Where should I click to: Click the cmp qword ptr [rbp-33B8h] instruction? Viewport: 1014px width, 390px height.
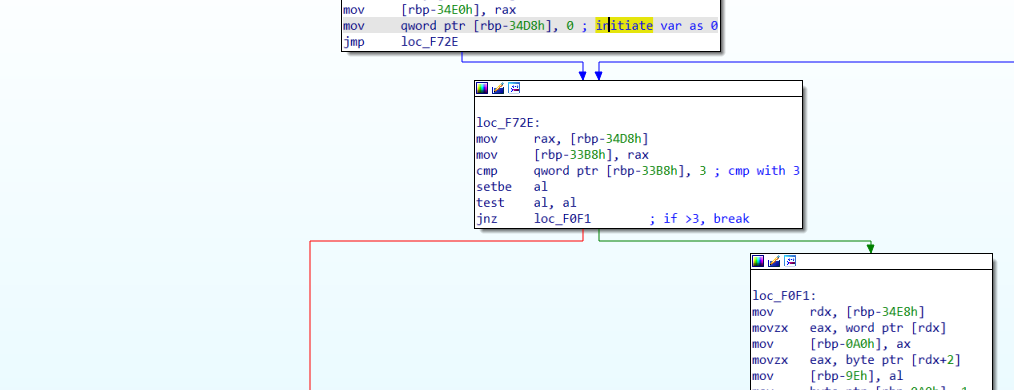coord(591,171)
